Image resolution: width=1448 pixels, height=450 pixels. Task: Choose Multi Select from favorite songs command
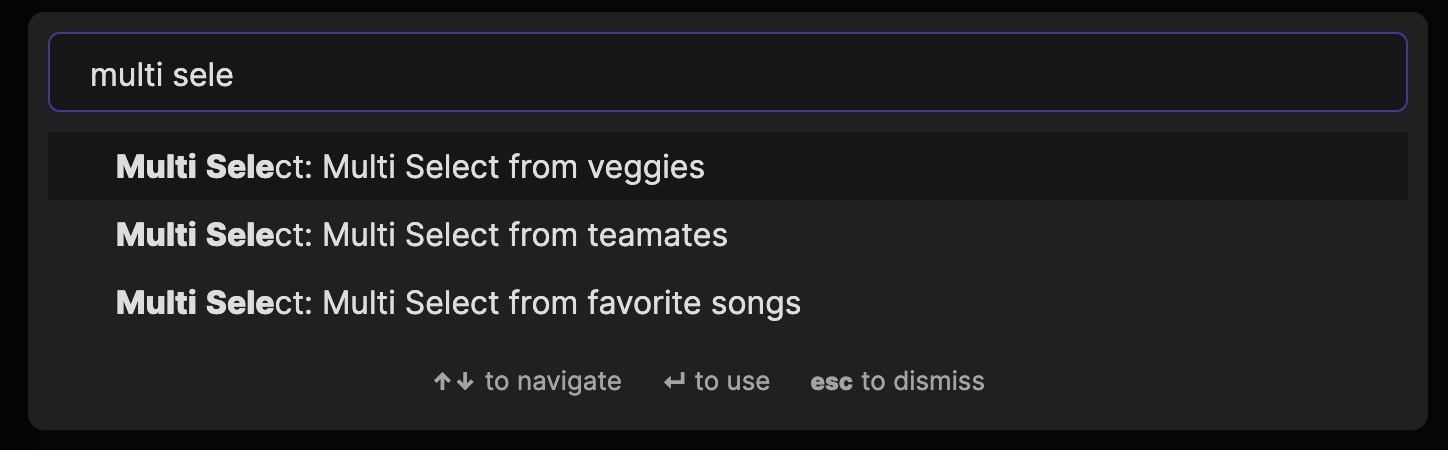click(728, 302)
